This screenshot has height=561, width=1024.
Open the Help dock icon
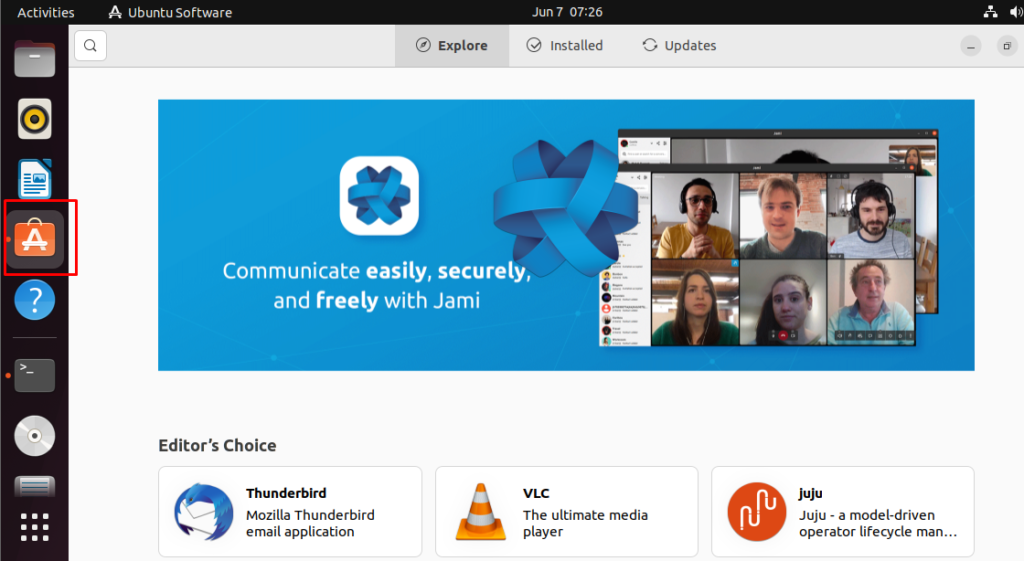35,300
